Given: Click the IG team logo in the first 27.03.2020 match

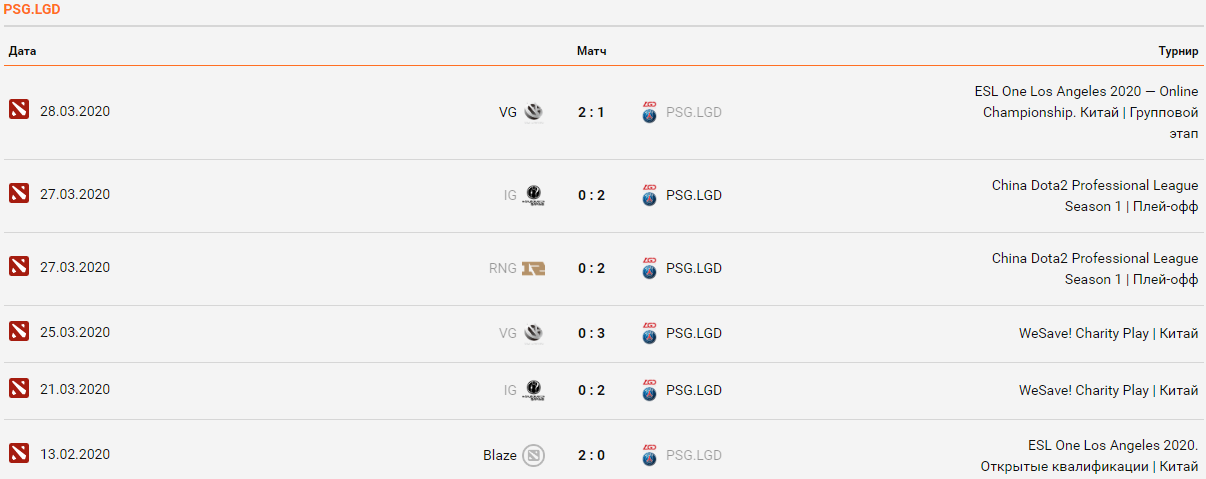Looking at the screenshot, I should 534,195.
